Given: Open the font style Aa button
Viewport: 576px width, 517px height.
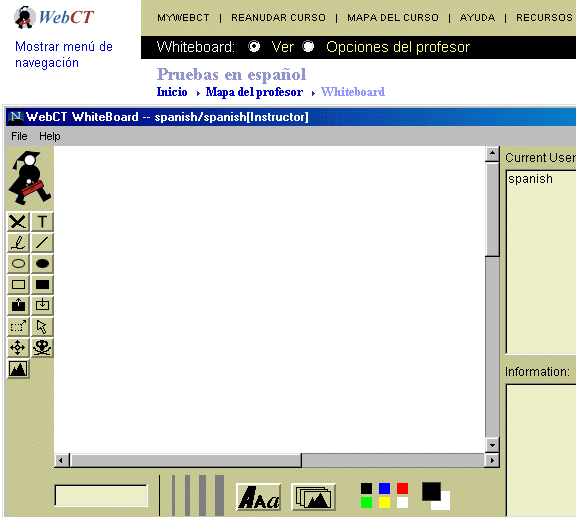Looking at the screenshot, I should 259,498.
